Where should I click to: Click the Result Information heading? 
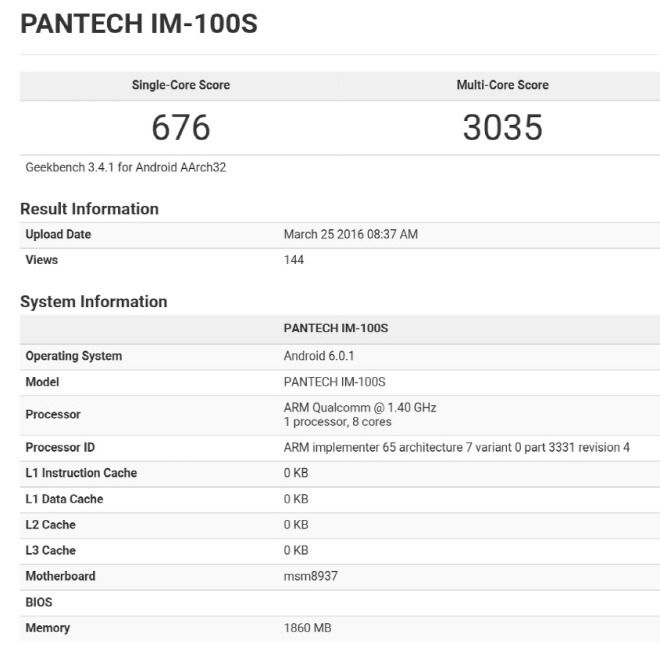89,209
